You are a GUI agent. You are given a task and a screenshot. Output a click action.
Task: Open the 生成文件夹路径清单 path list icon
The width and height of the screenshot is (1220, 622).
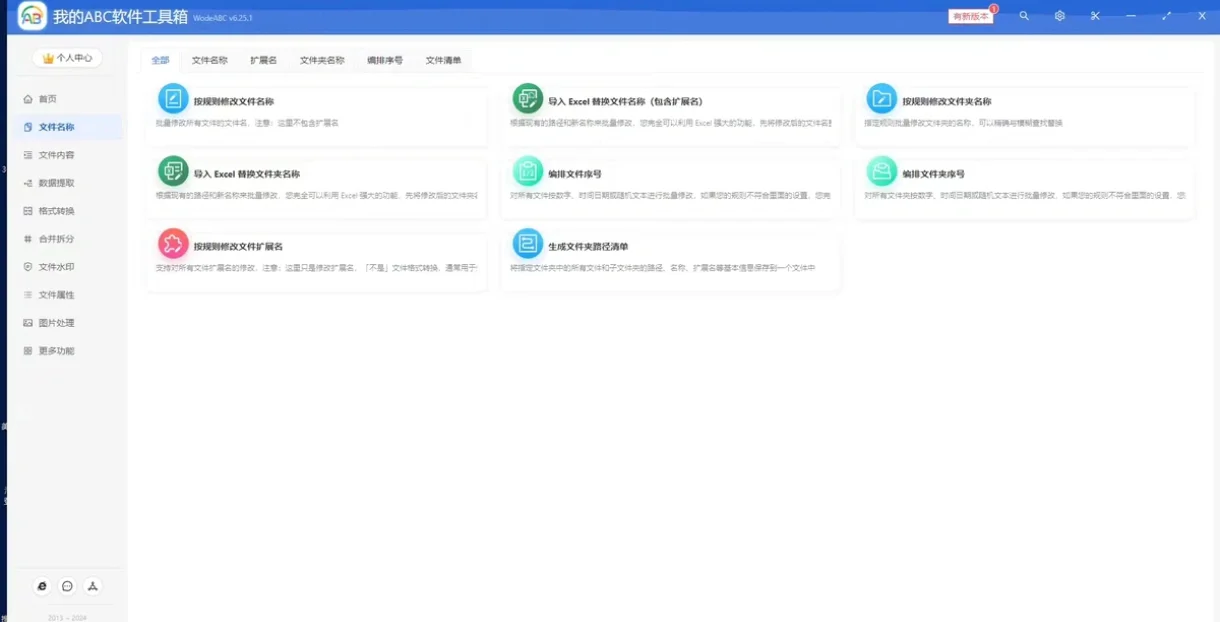[527, 243]
